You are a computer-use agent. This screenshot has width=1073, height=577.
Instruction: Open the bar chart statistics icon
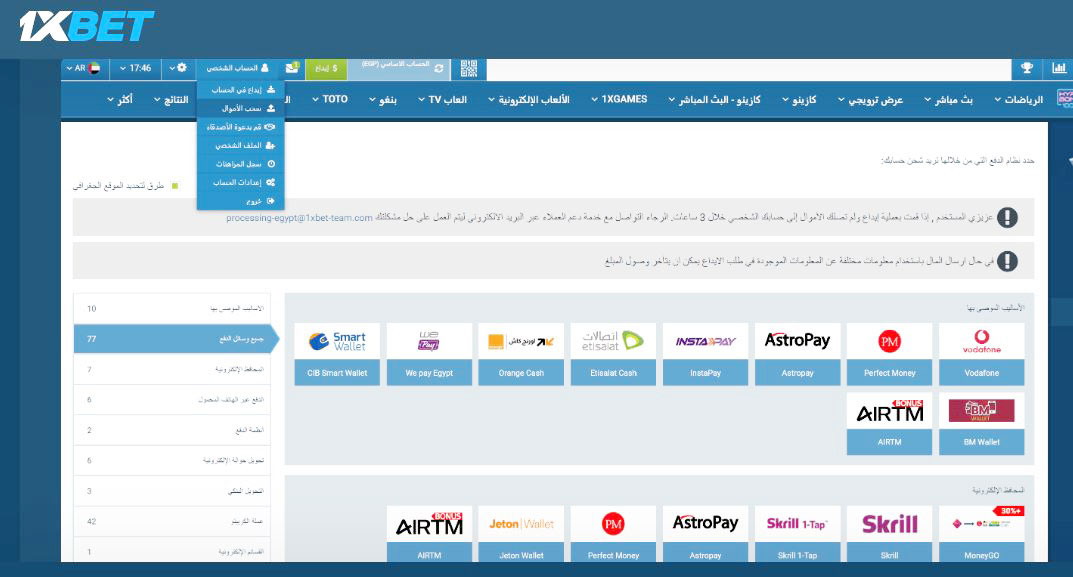(1058, 68)
